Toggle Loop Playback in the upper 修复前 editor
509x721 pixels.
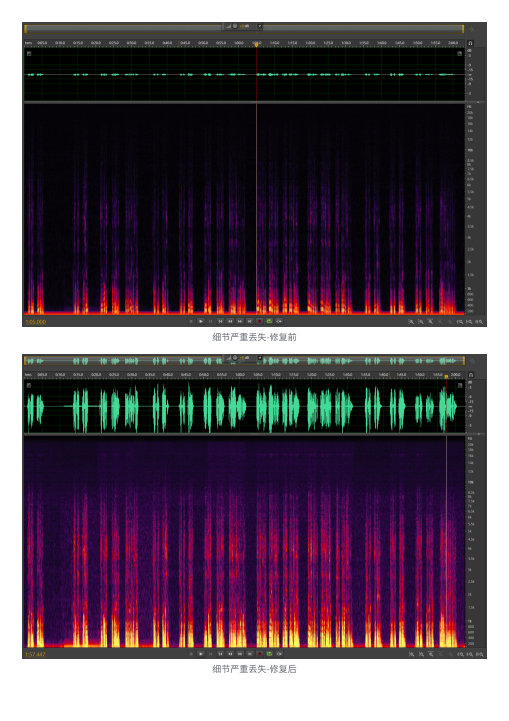click(269, 321)
